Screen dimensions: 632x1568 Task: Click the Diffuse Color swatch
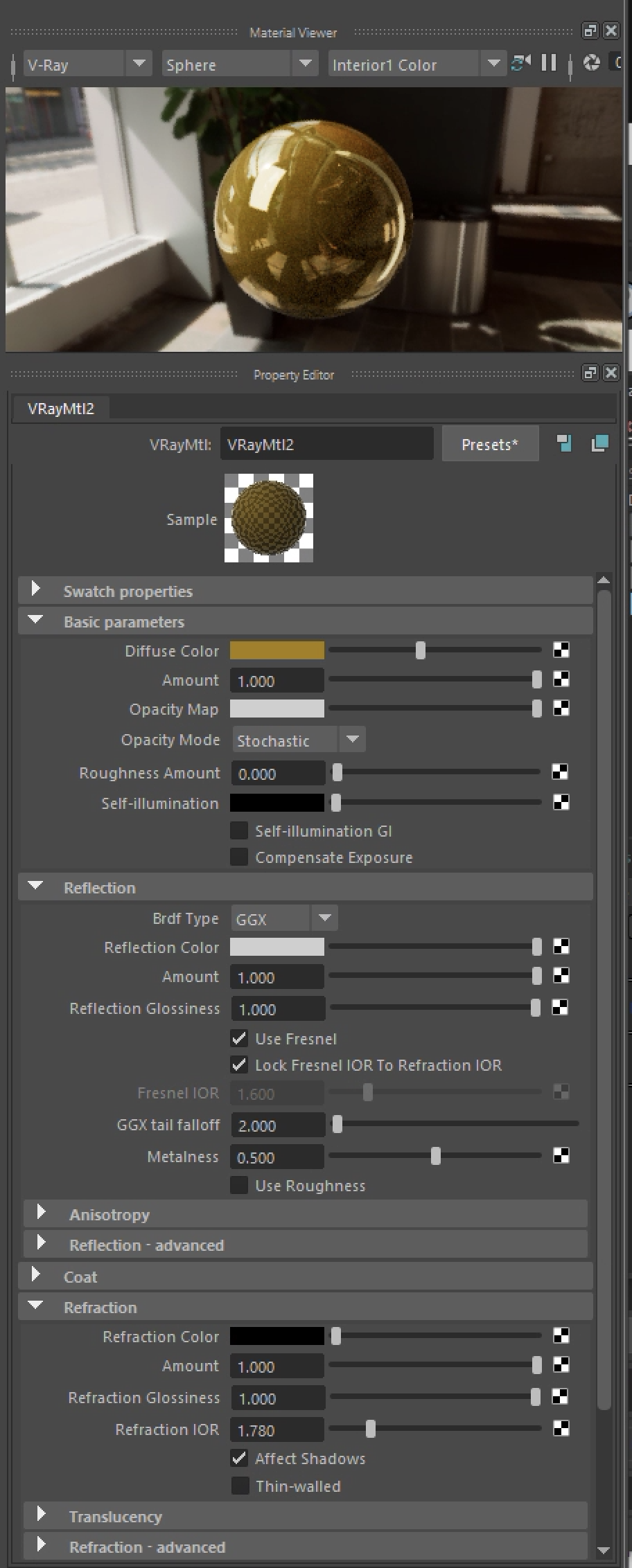[x=276, y=650]
